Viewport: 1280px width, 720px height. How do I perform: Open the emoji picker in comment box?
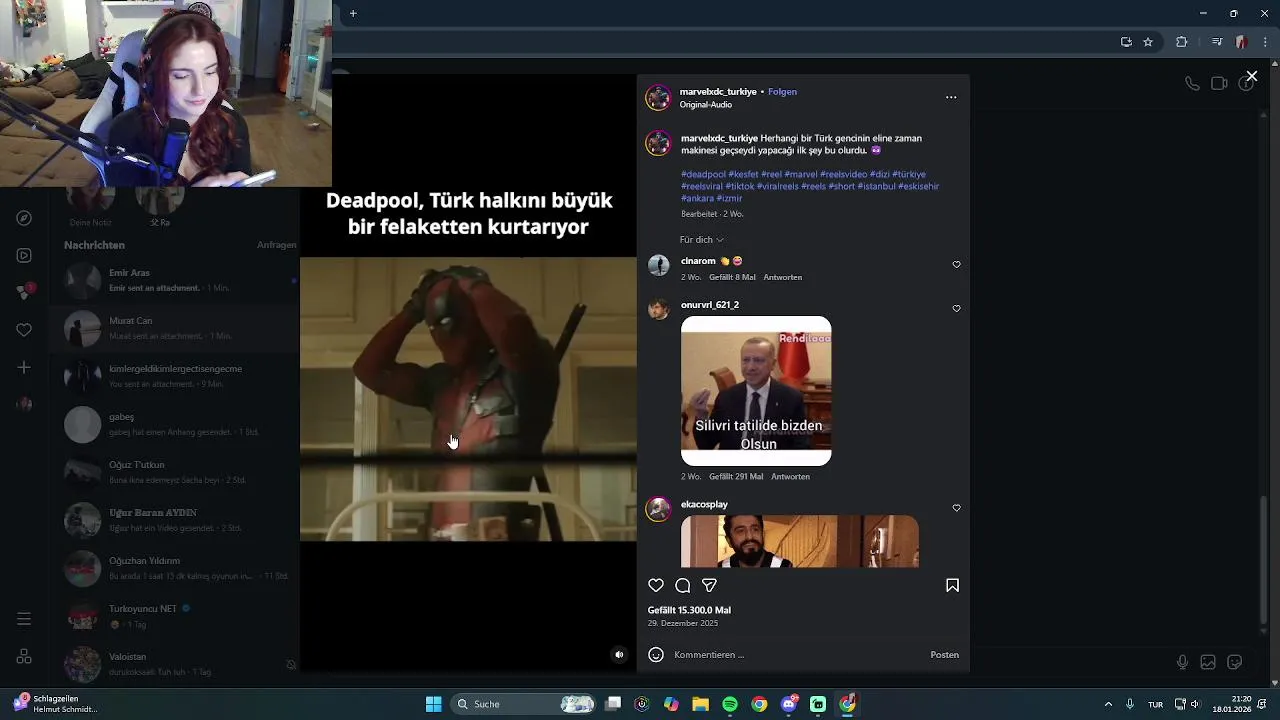click(656, 655)
